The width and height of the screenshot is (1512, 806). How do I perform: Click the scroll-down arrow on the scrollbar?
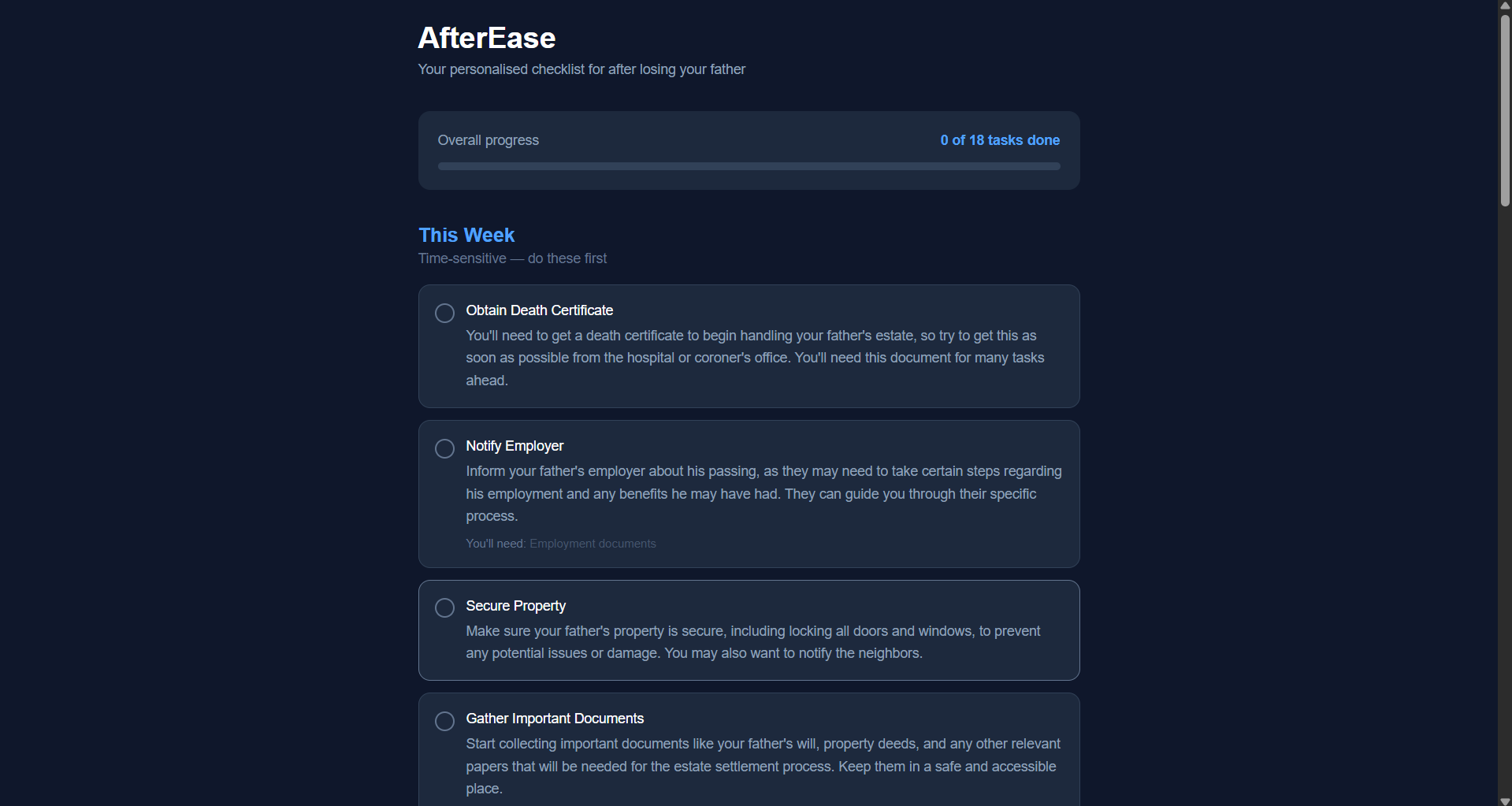pos(1503,800)
